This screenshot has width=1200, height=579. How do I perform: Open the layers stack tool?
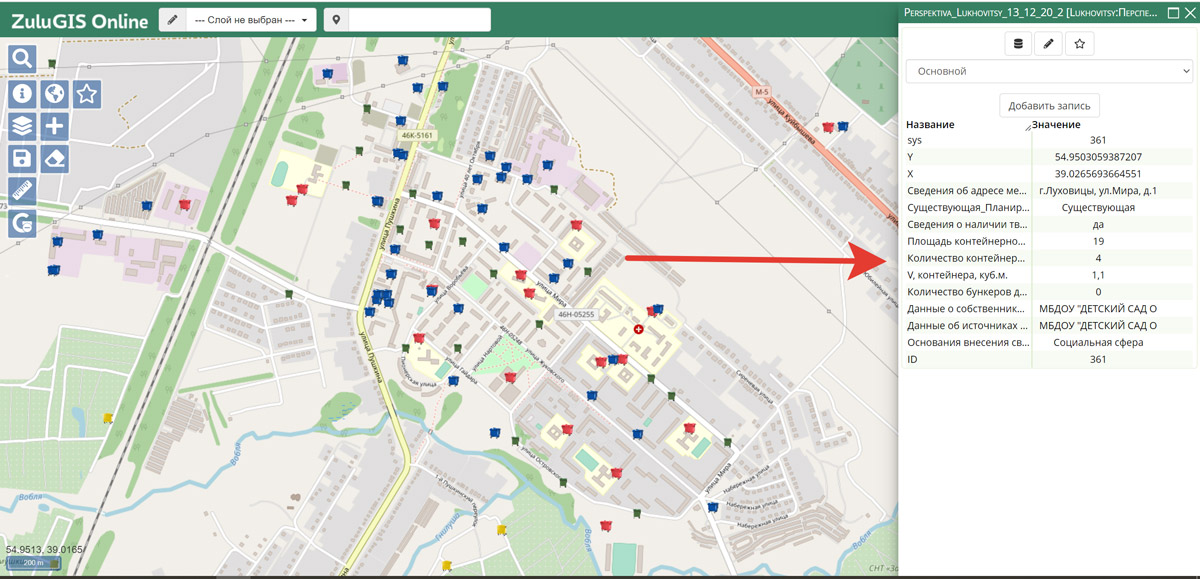23,126
